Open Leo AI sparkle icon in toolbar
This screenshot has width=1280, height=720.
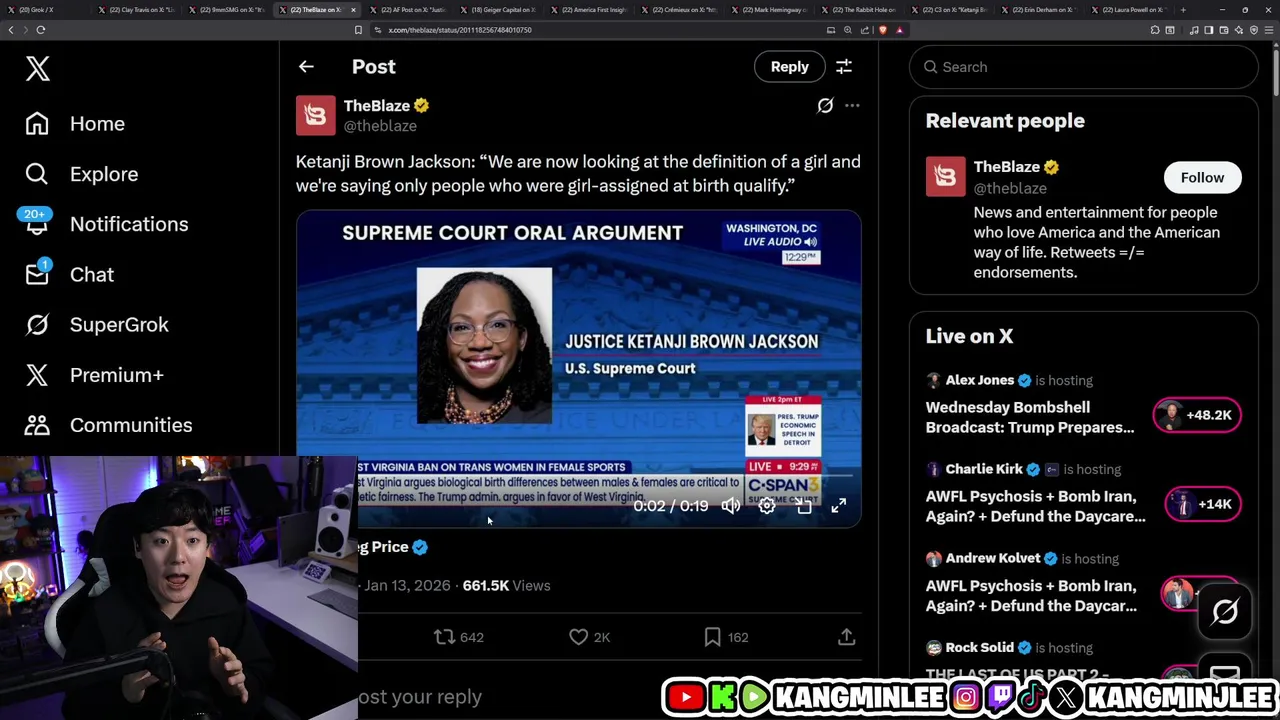click(x=1239, y=30)
